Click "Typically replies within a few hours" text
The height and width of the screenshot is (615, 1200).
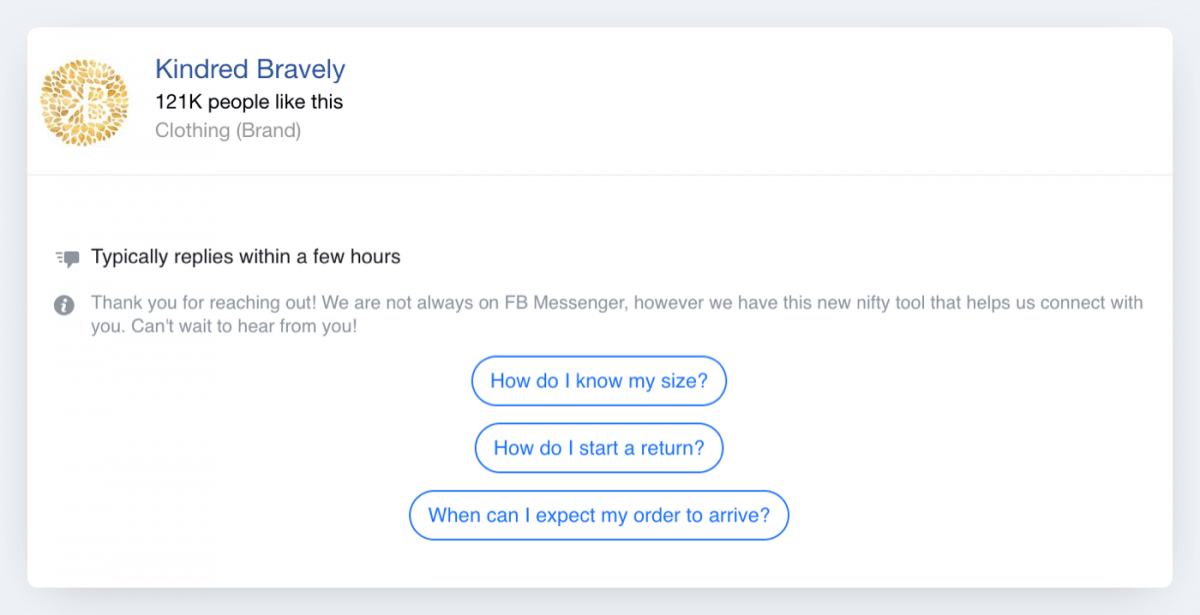coord(246,257)
